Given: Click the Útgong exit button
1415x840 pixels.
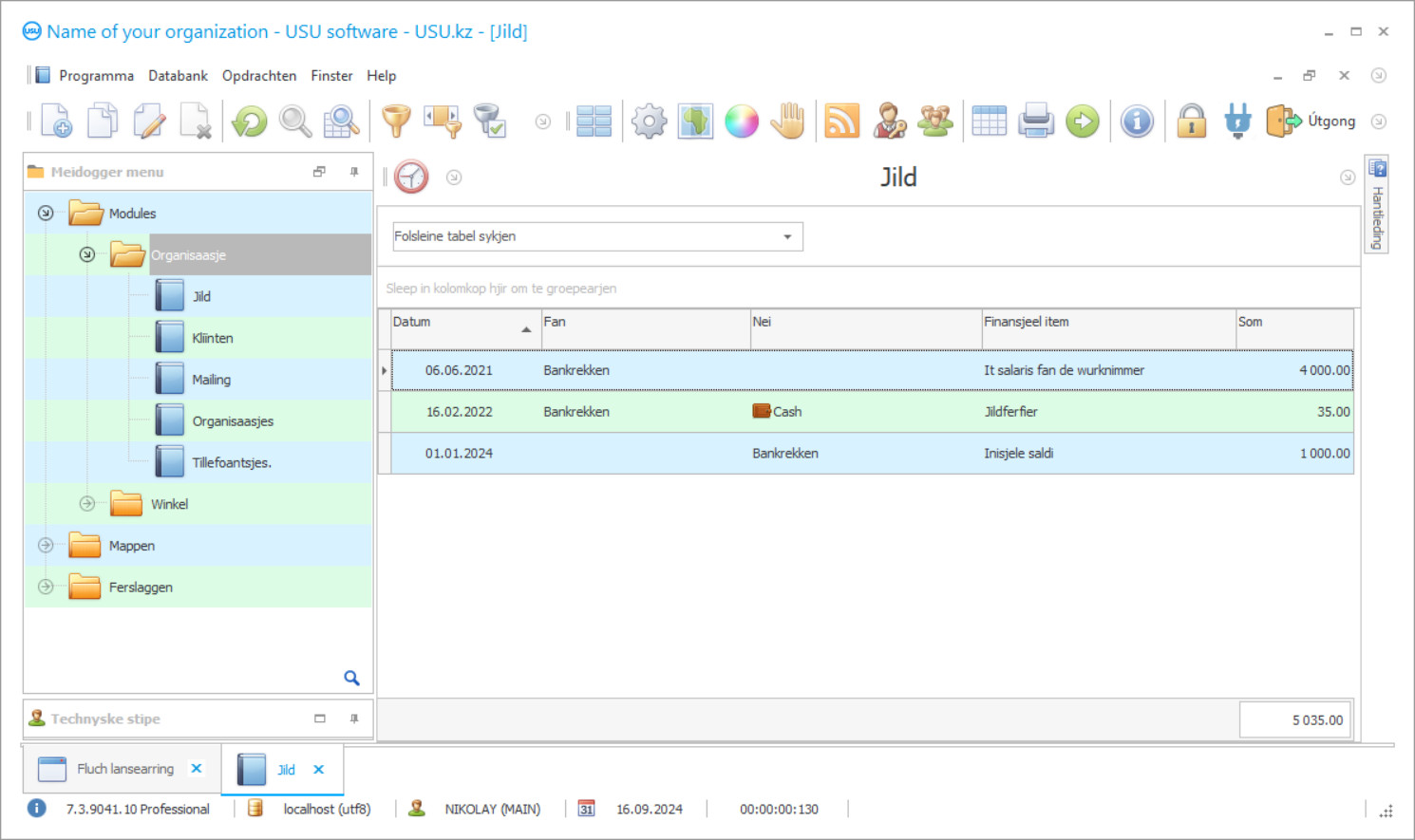Looking at the screenshot, I should click(x=1311, y=121).
